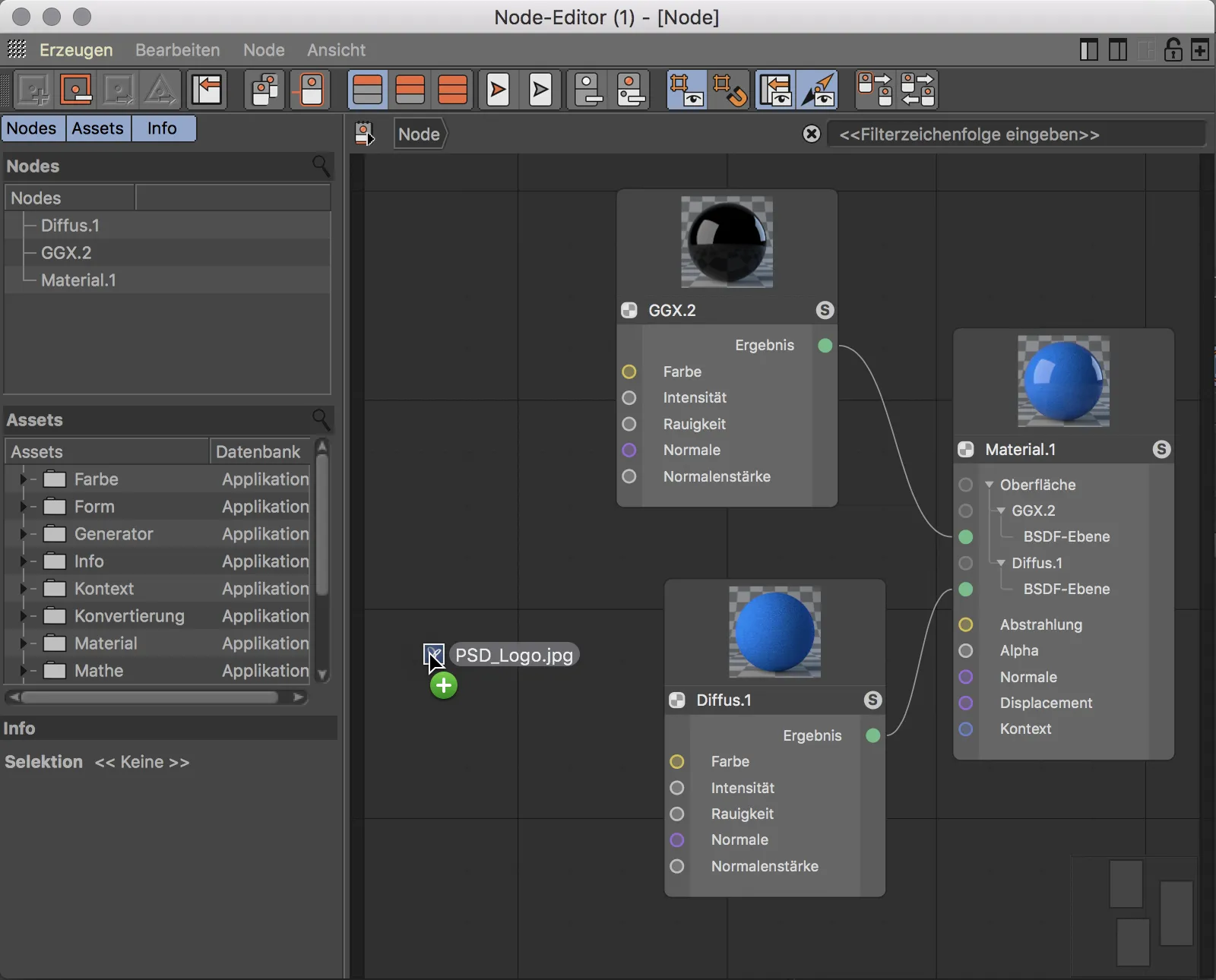Viewport: 1216px width, 980px height.
Task: Click the node align icon with two bars
Action: [x=631, y=90]
